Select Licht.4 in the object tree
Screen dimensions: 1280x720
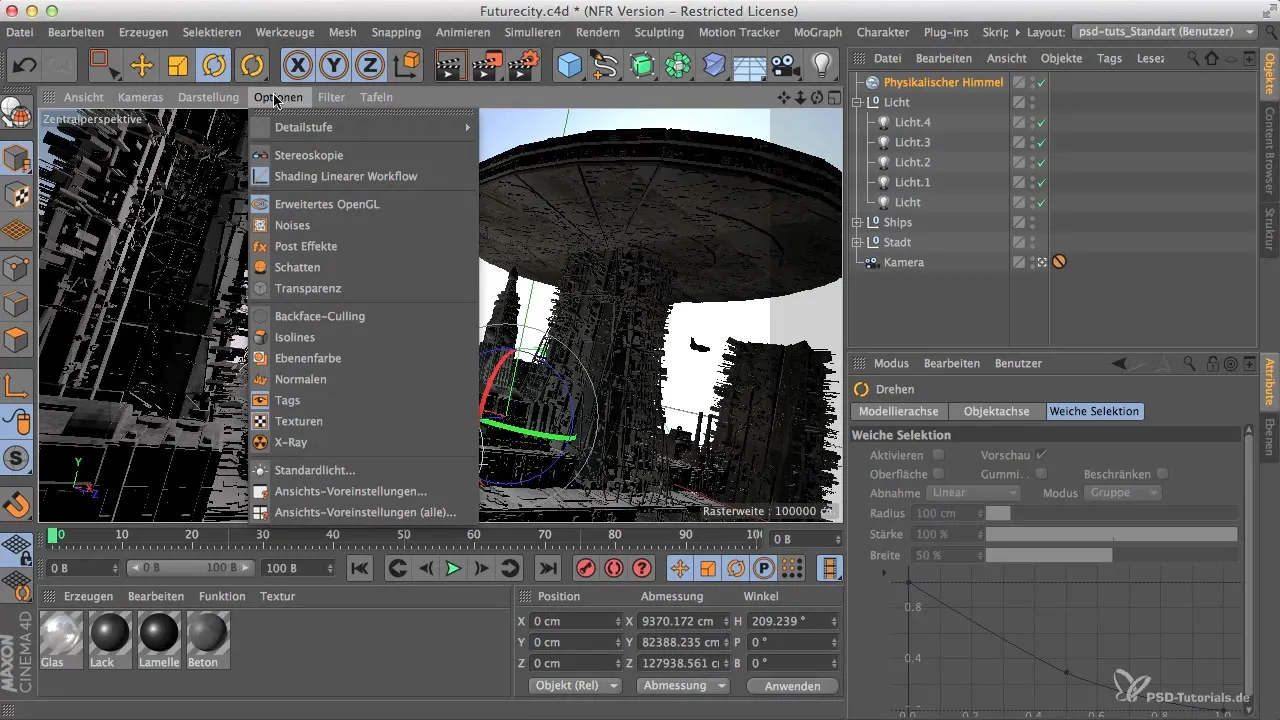912,122
